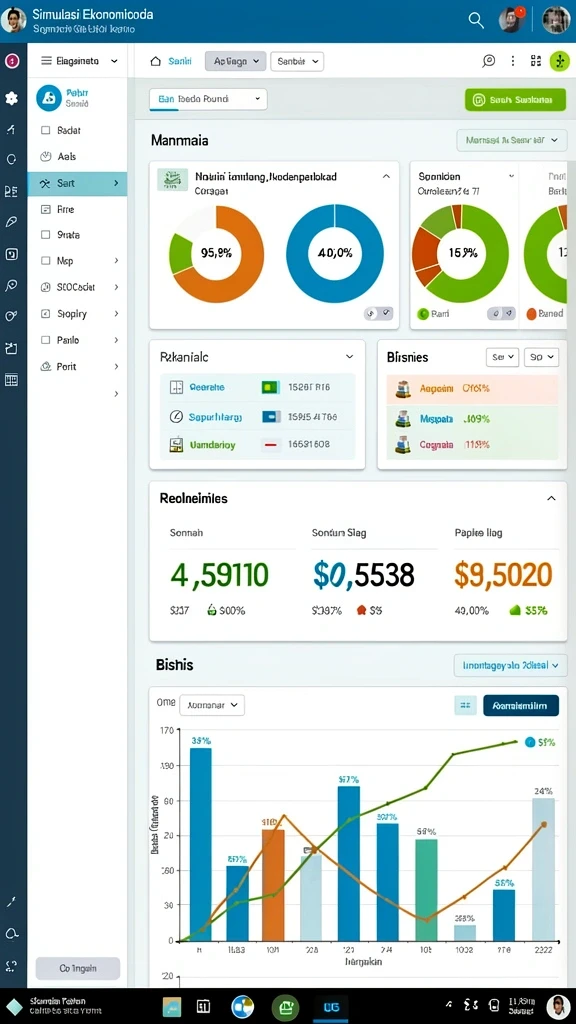Open the Porit sidebar menu item
576x1024 pixels.
click(77, 366)
